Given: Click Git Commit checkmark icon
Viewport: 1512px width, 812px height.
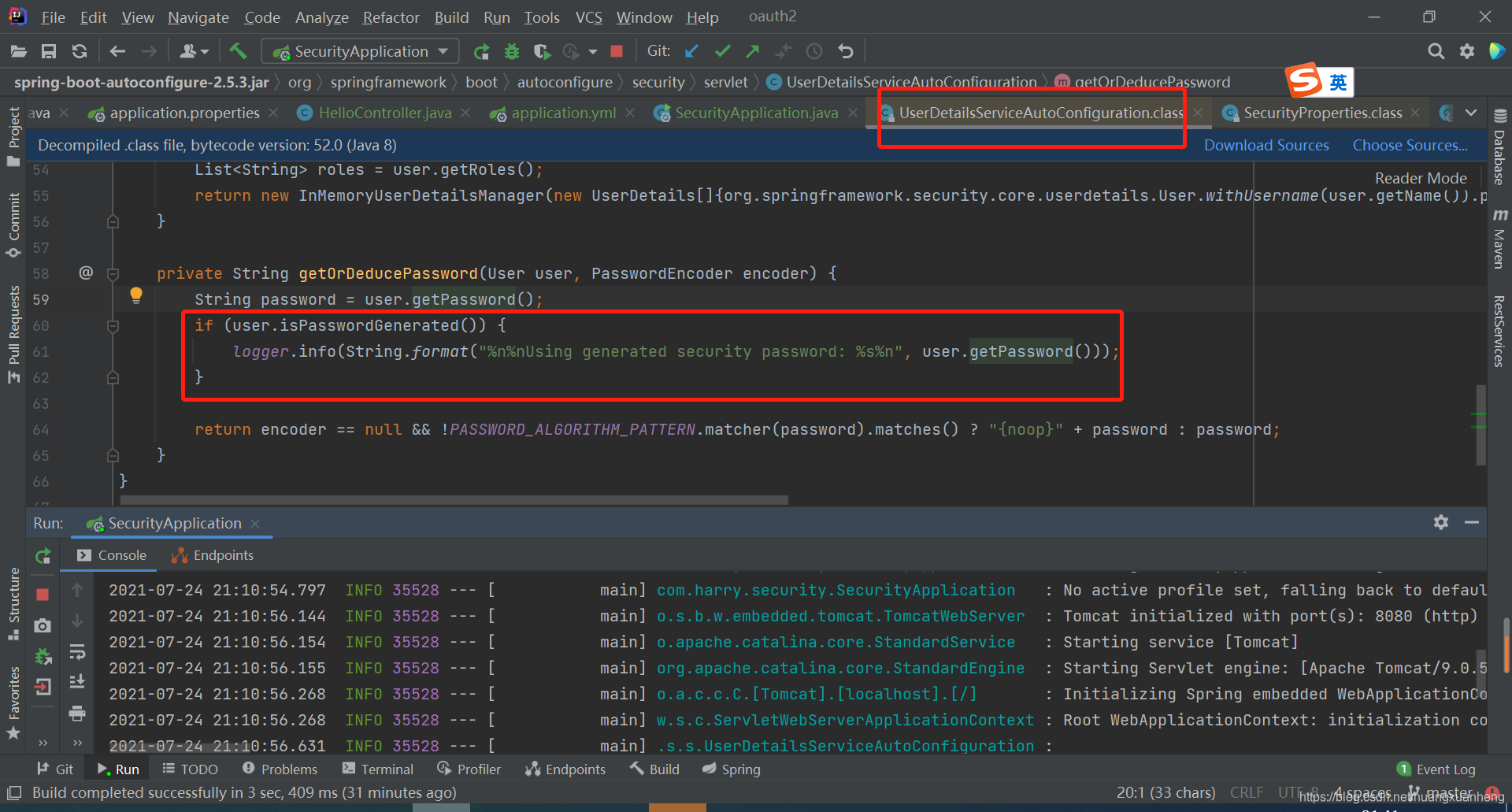Looking at the screenshot, I should (722, 51).
